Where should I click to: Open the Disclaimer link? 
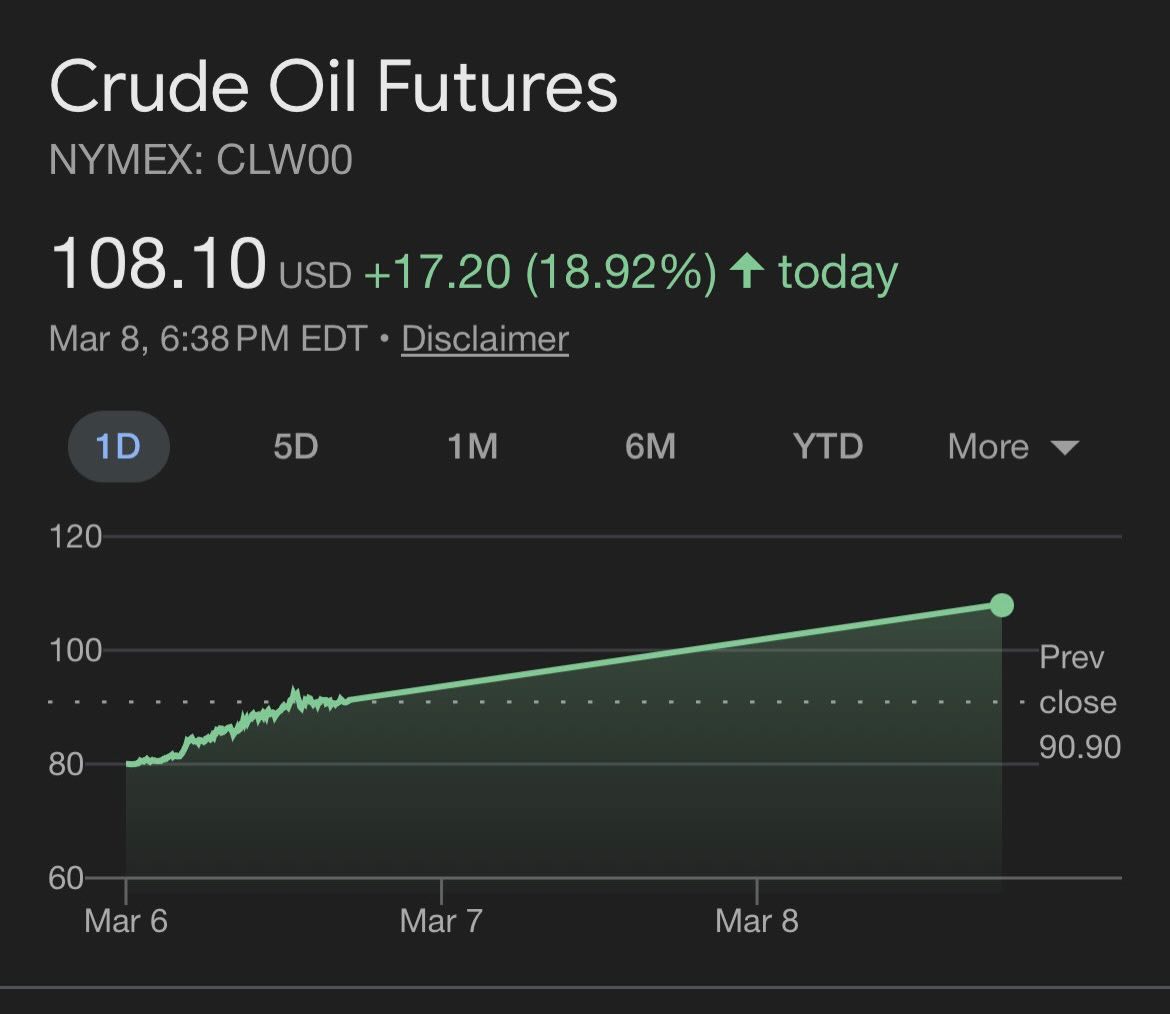484,339
